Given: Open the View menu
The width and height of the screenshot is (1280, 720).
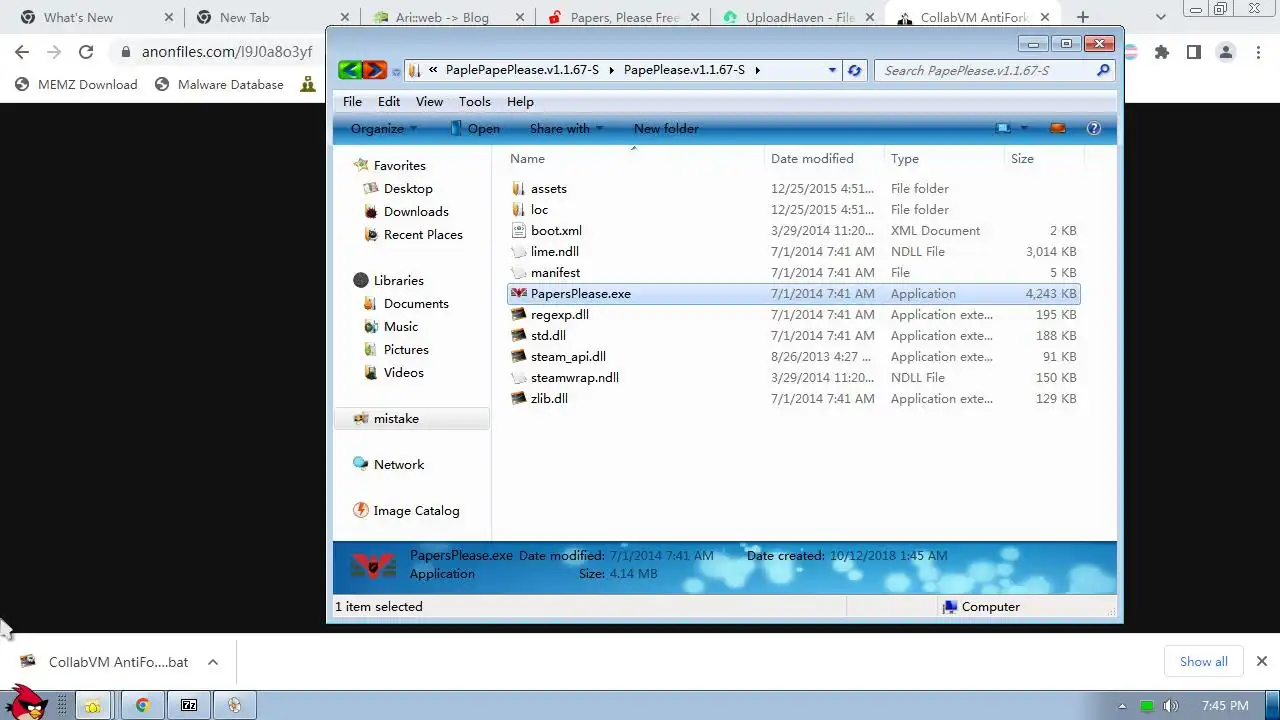Looking at the screenshot, I should [x=429, y=101].
